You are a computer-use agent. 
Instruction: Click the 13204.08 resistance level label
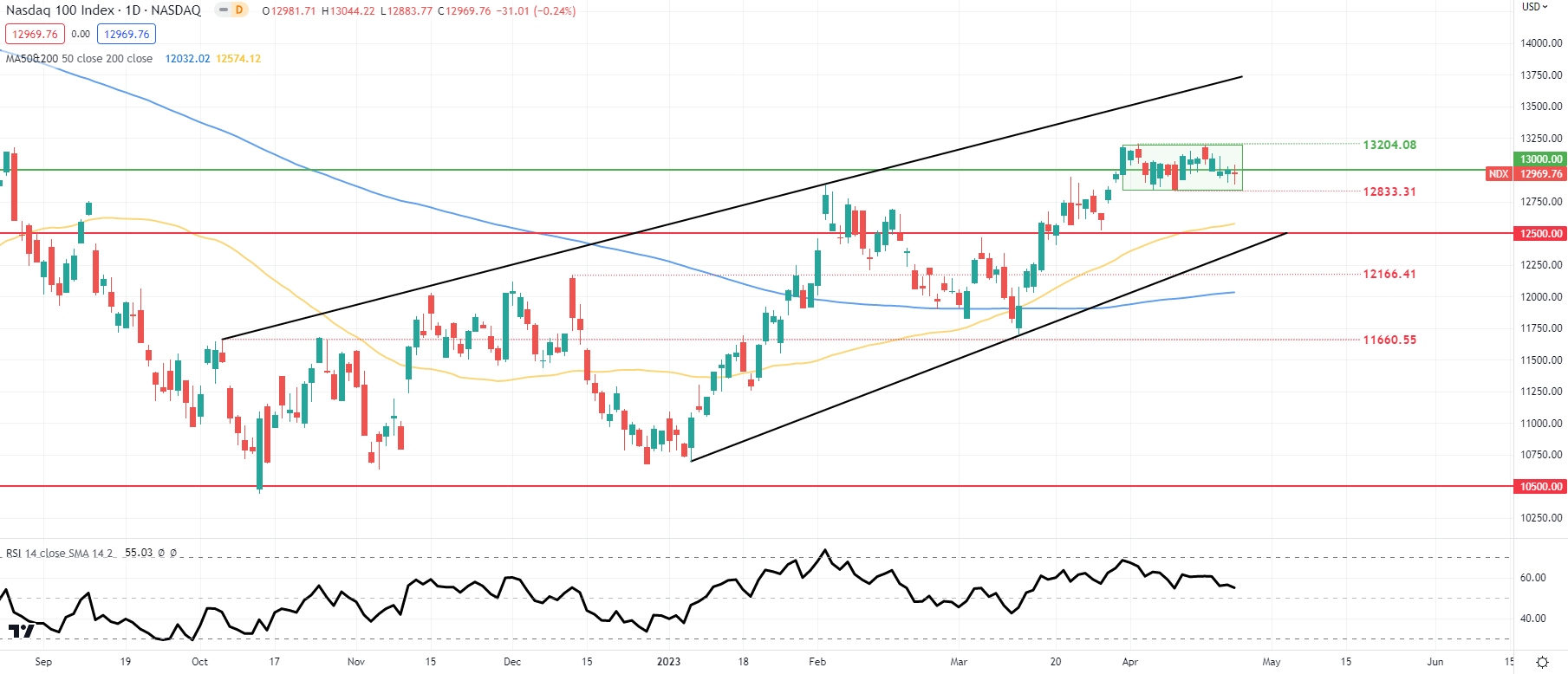click(x=1389, y=145)
